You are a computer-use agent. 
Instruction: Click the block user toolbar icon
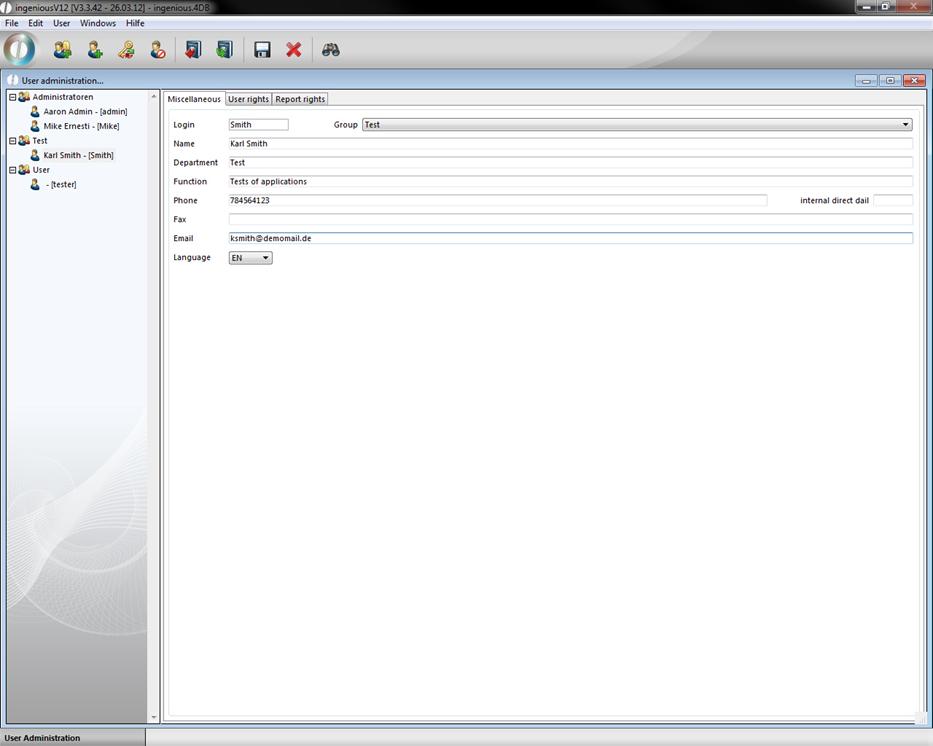158,49
